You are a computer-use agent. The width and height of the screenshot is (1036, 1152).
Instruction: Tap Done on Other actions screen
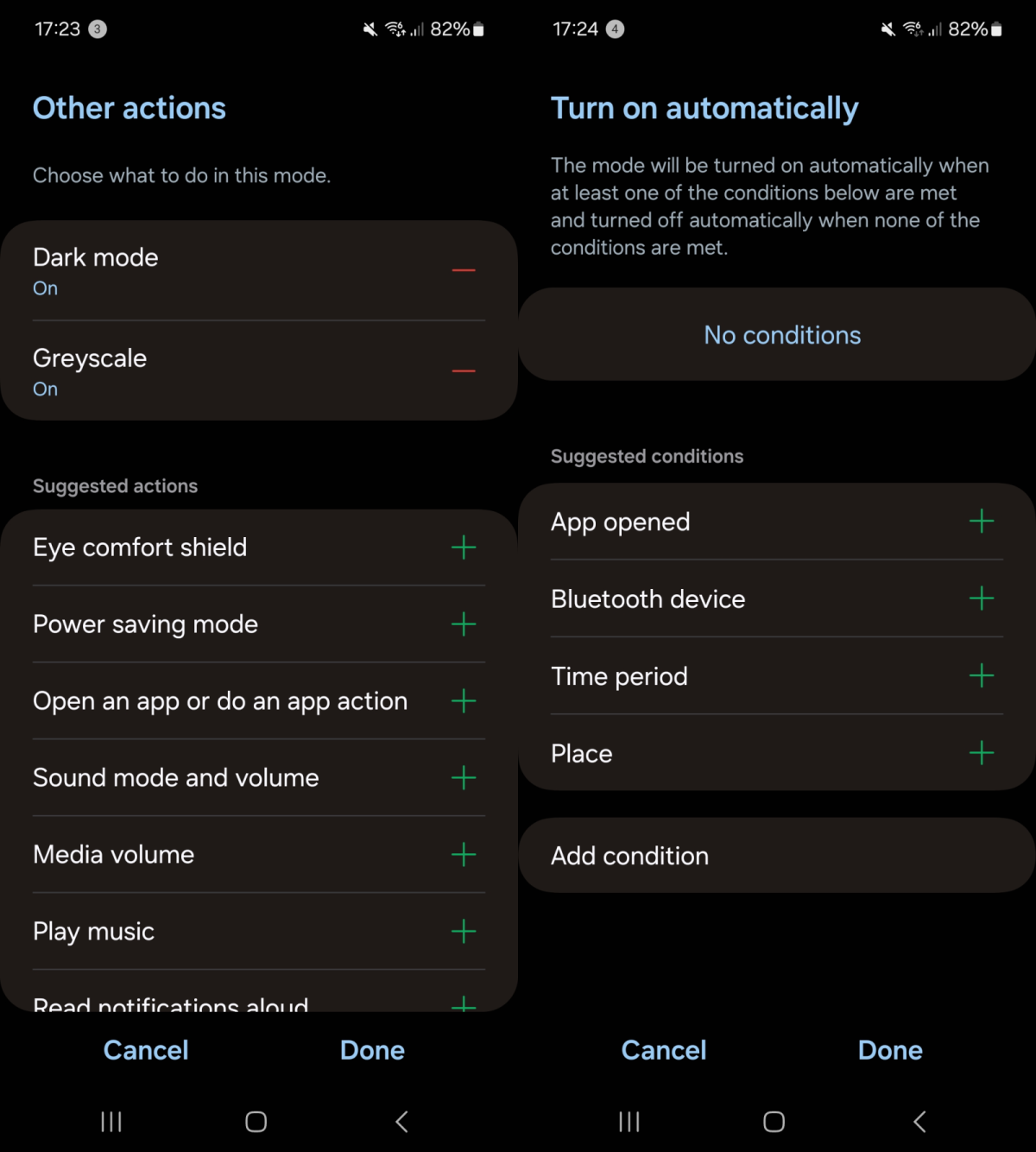pos(372,1050)
